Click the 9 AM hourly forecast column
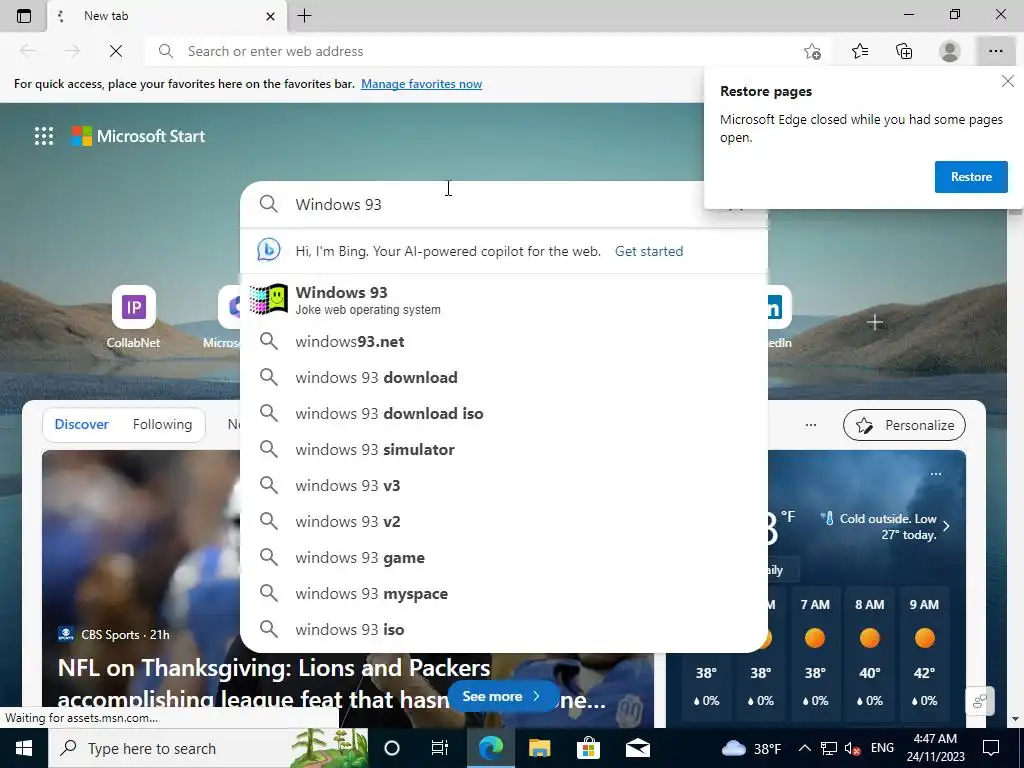This screenshot has width=1024, height=768. [924, 652]
